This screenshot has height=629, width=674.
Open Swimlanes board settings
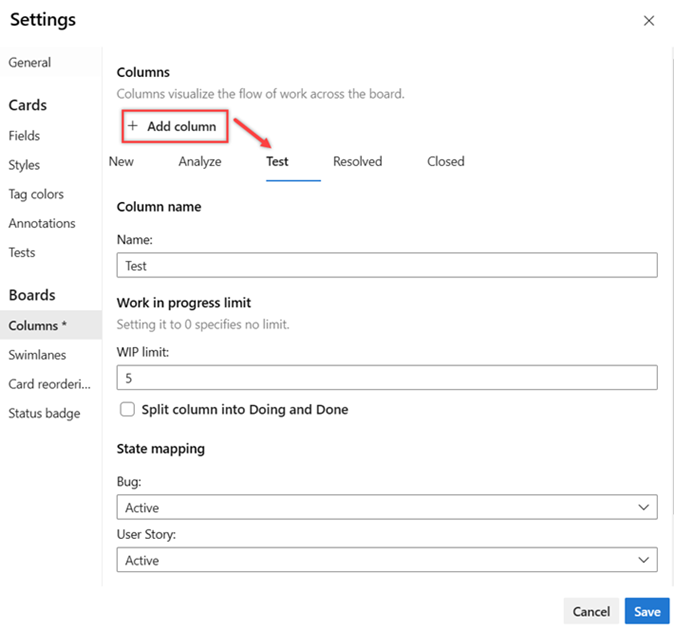[x=38, y=354]
